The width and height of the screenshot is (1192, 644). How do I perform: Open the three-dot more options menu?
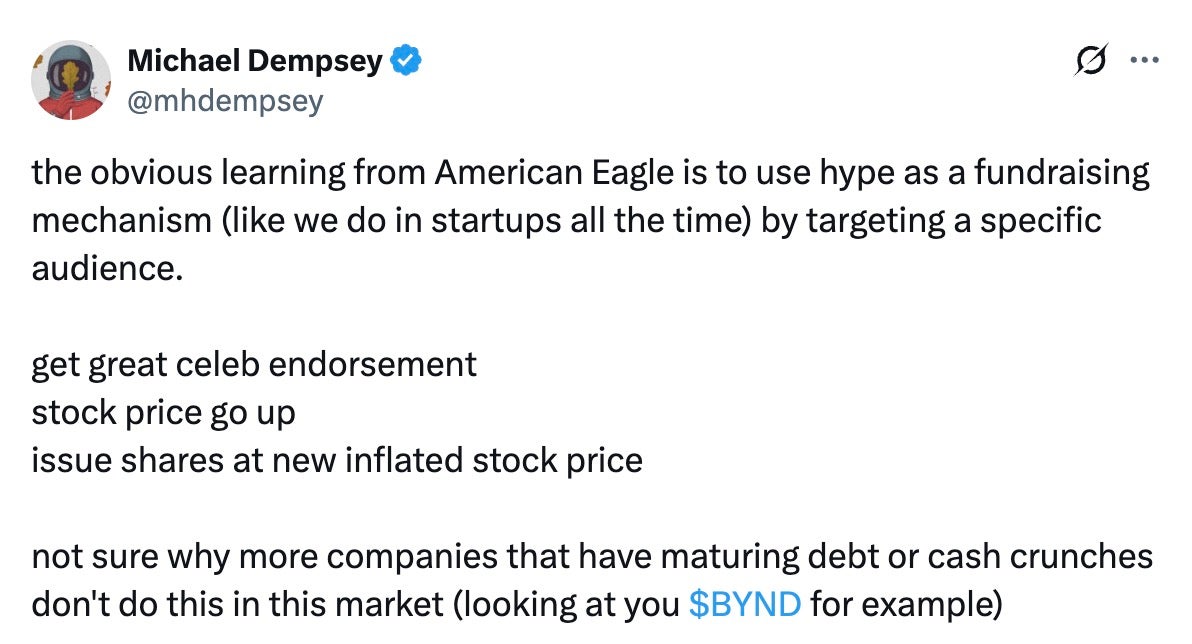pyautogui.click(x=1144, y=59)
